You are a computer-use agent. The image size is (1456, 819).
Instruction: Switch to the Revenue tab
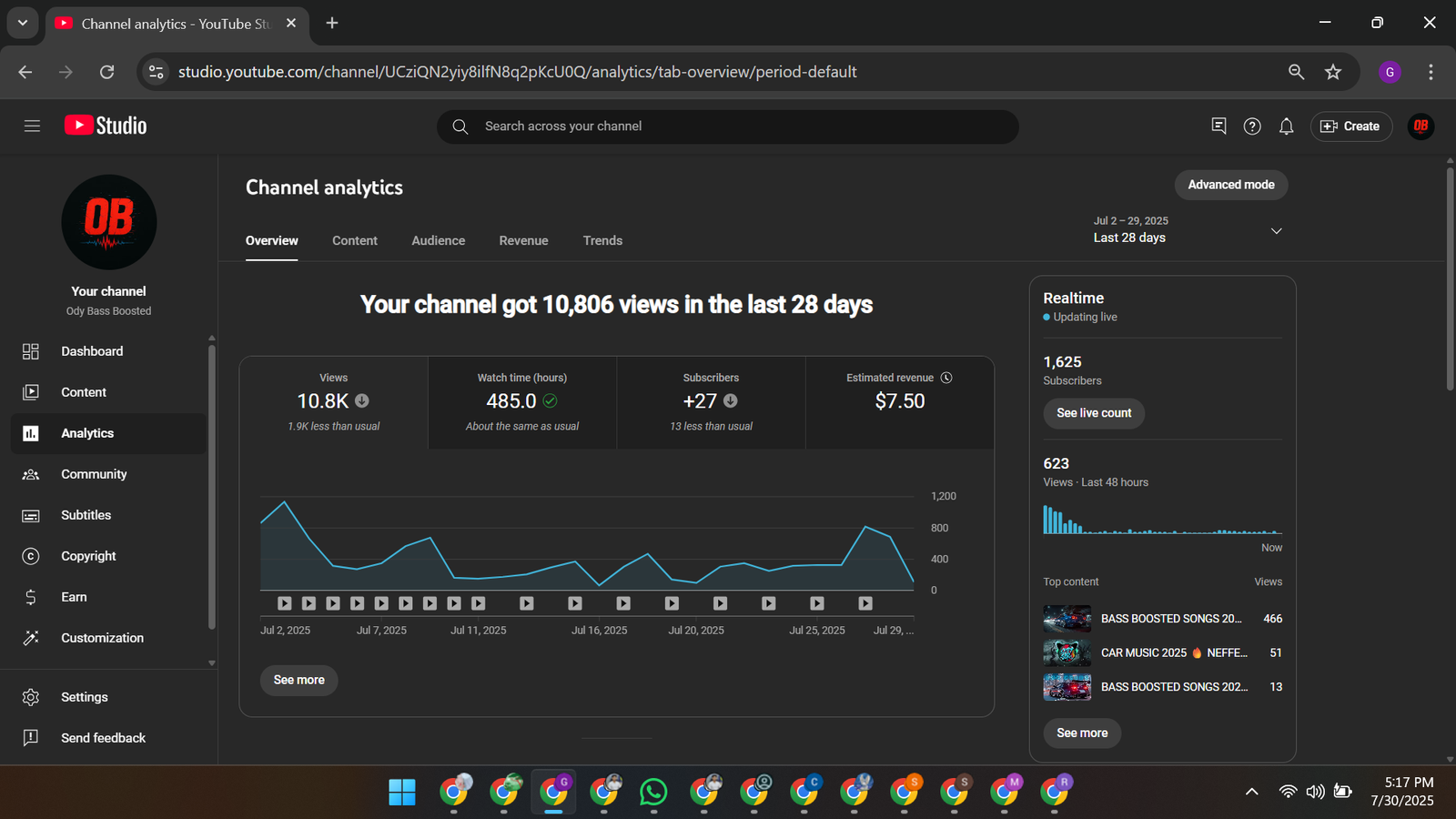[x=523, y=240]
